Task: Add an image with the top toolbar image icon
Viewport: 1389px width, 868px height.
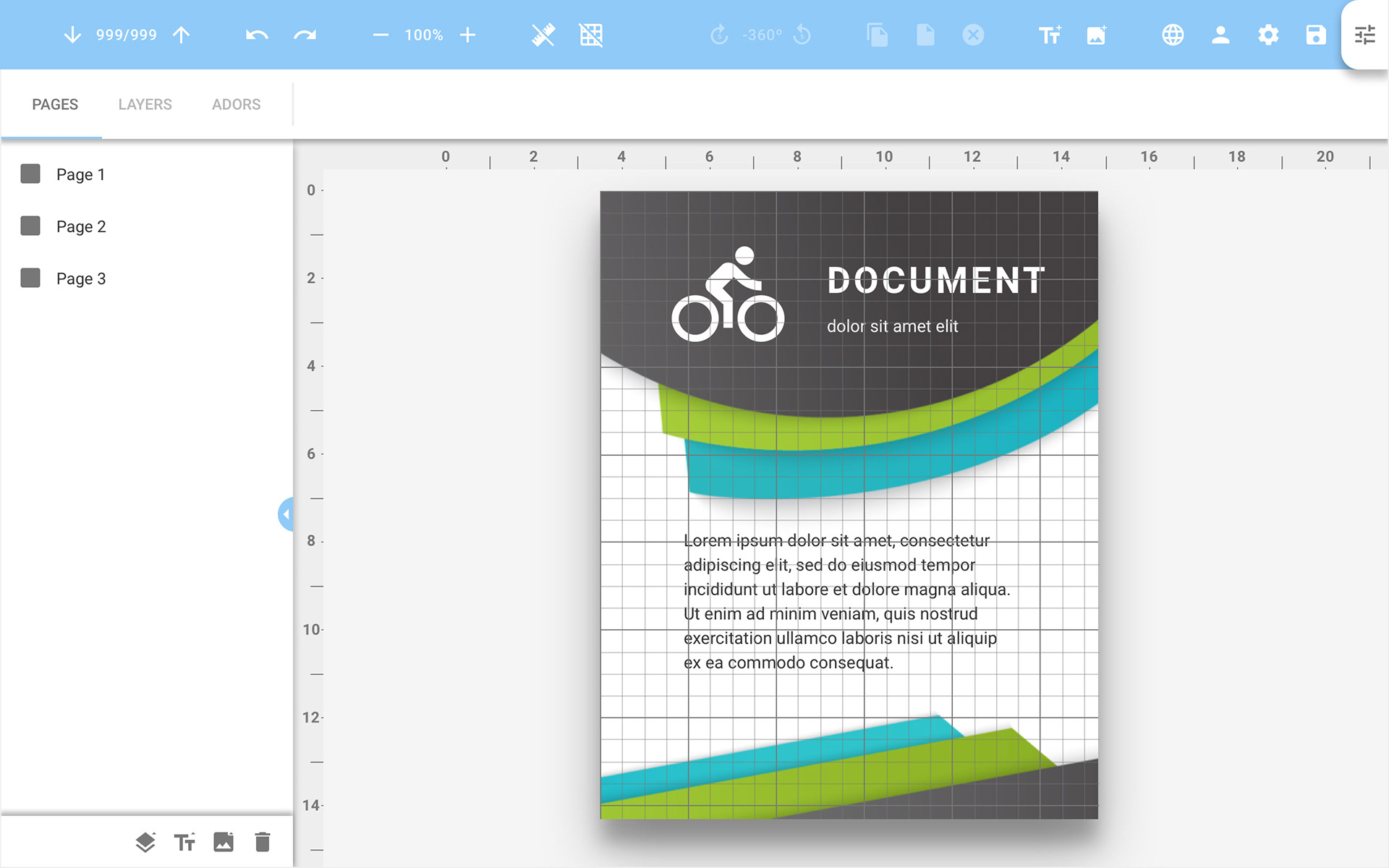Action: (1097, 35)
